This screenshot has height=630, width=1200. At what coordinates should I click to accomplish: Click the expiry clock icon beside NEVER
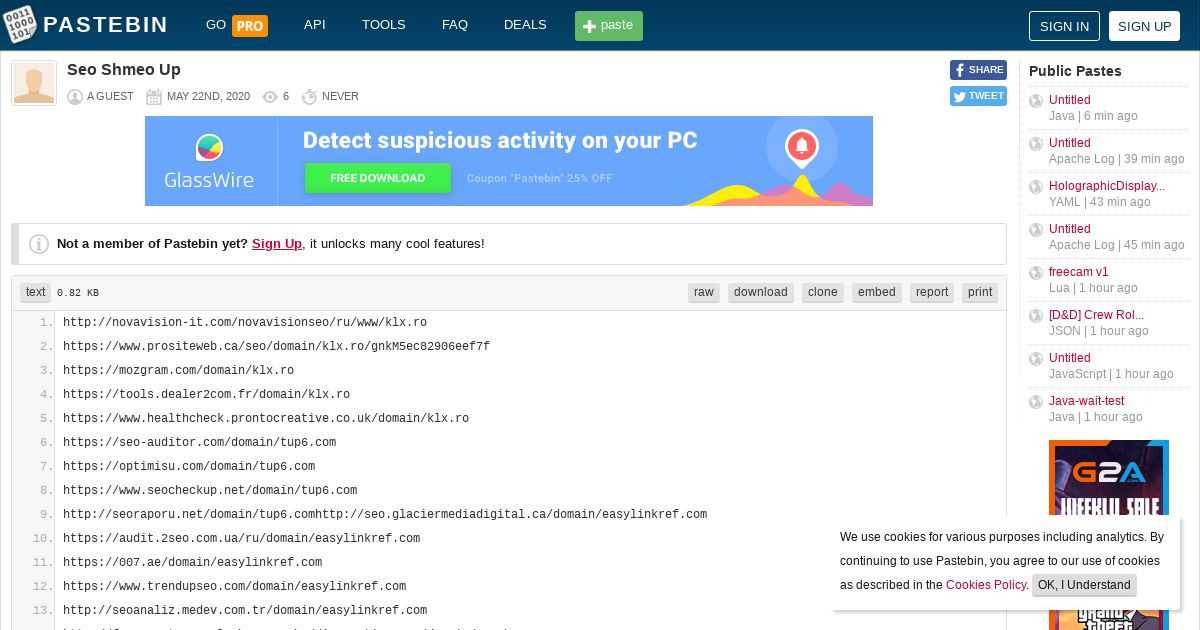click(309, 97)
